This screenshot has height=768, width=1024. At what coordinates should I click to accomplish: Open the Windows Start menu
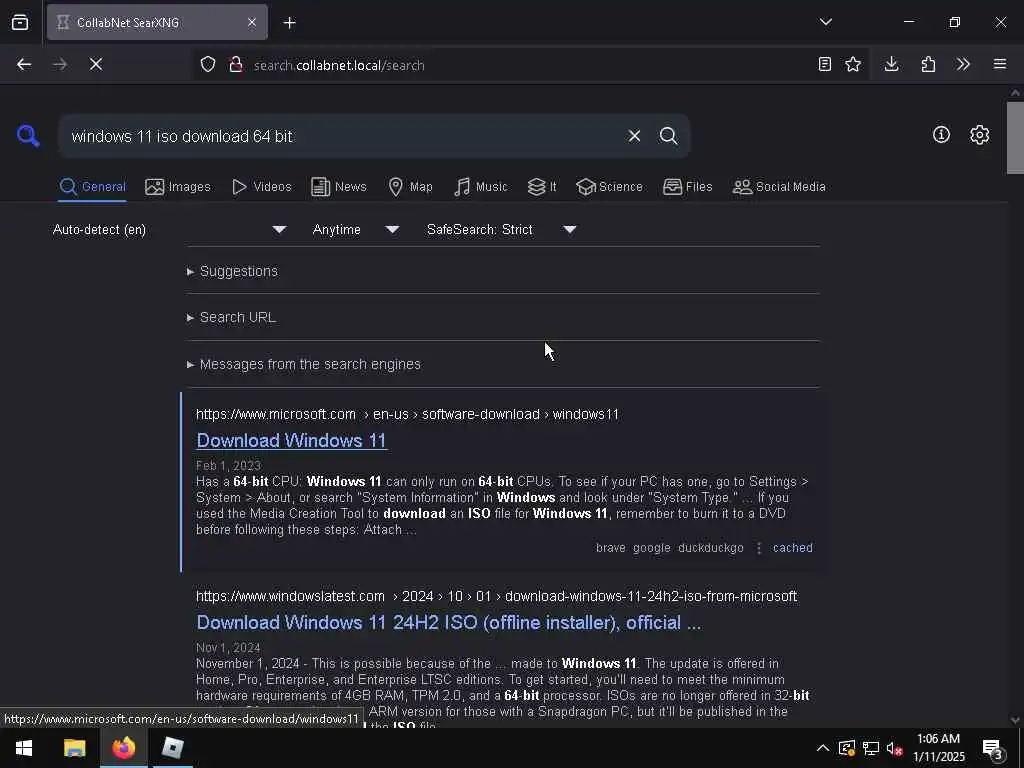pyautogui.click(x=24, y=748)
